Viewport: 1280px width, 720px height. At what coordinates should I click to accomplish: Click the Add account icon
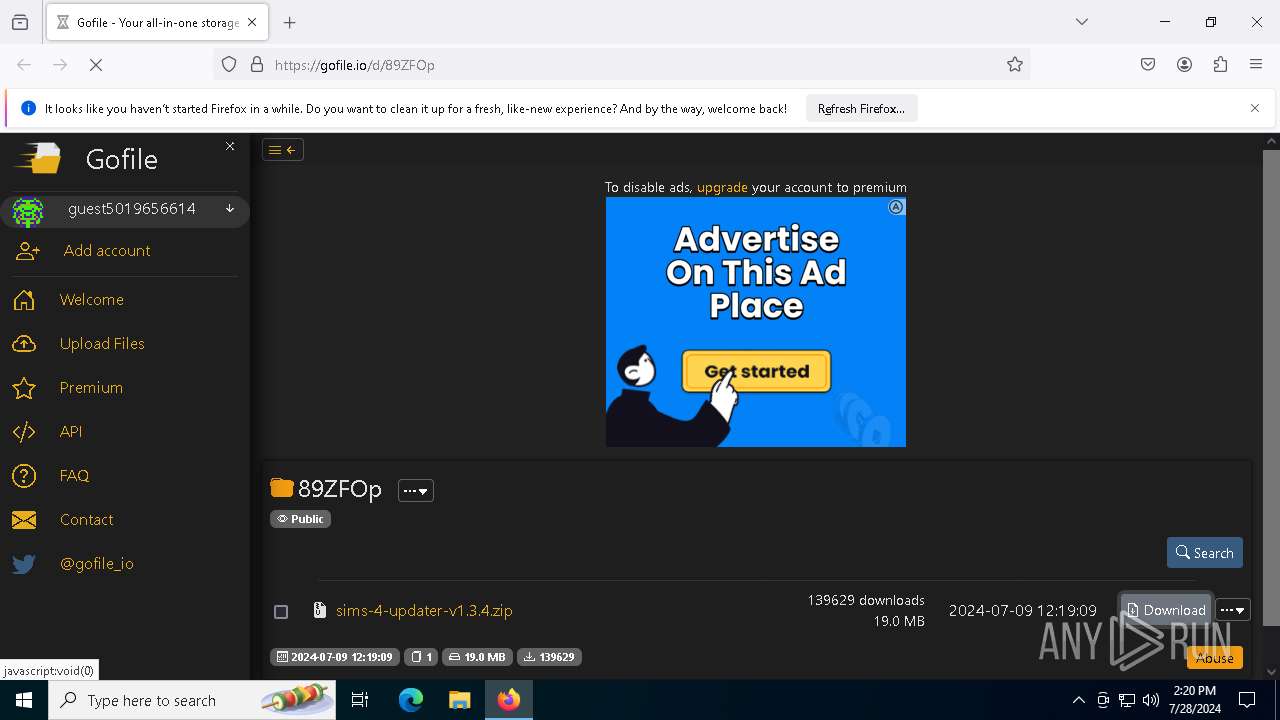tap(27, 252)
